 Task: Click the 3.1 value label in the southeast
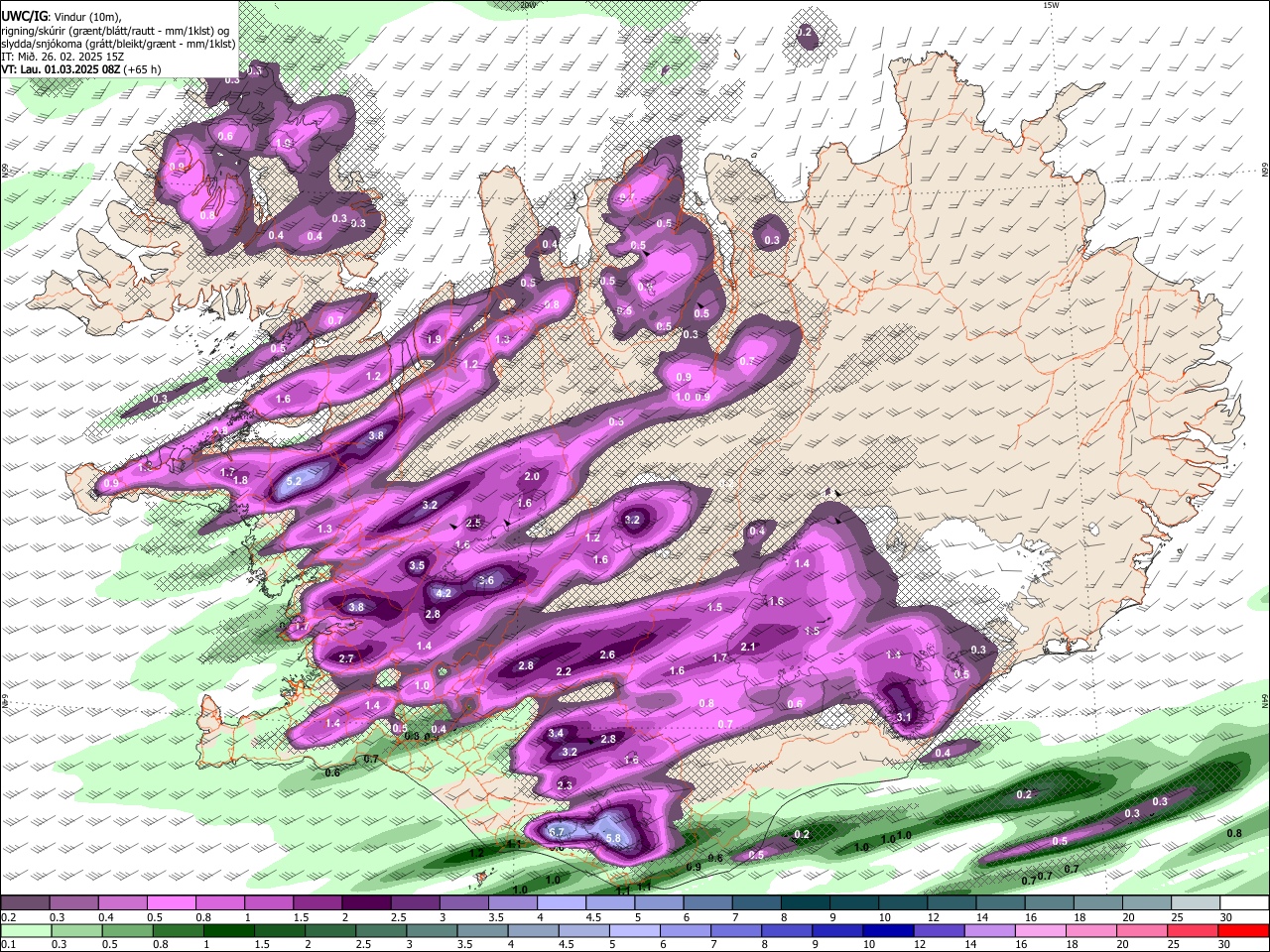(x=903, y=717)
